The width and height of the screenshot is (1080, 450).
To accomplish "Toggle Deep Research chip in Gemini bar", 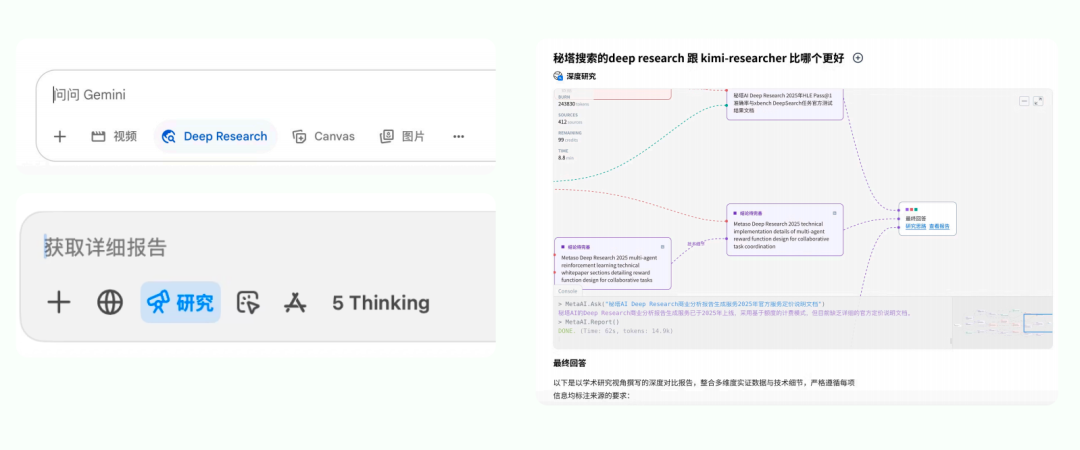I will tap(215, 136).
